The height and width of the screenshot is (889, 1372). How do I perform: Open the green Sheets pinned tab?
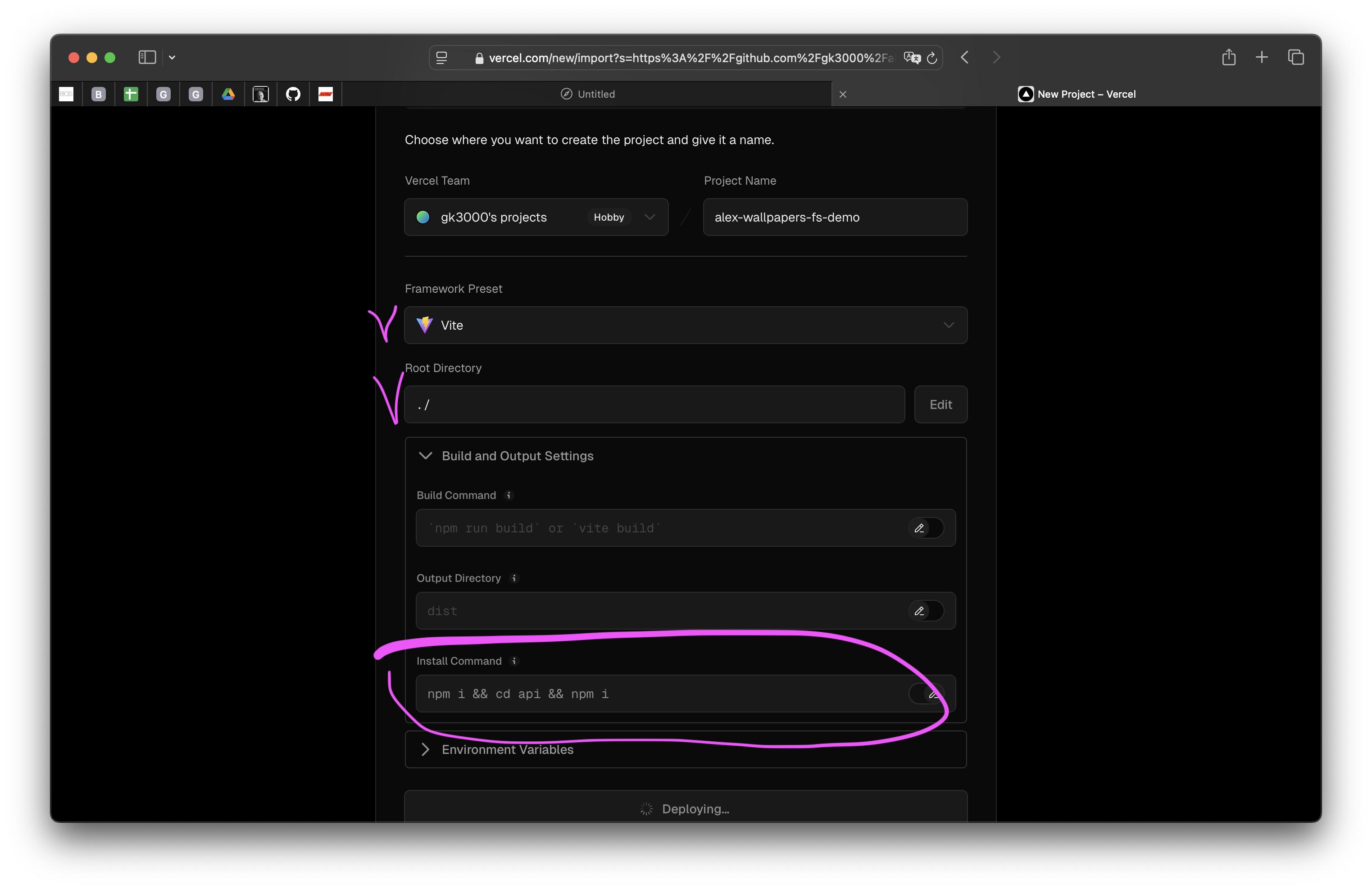[x=131, y=94]
